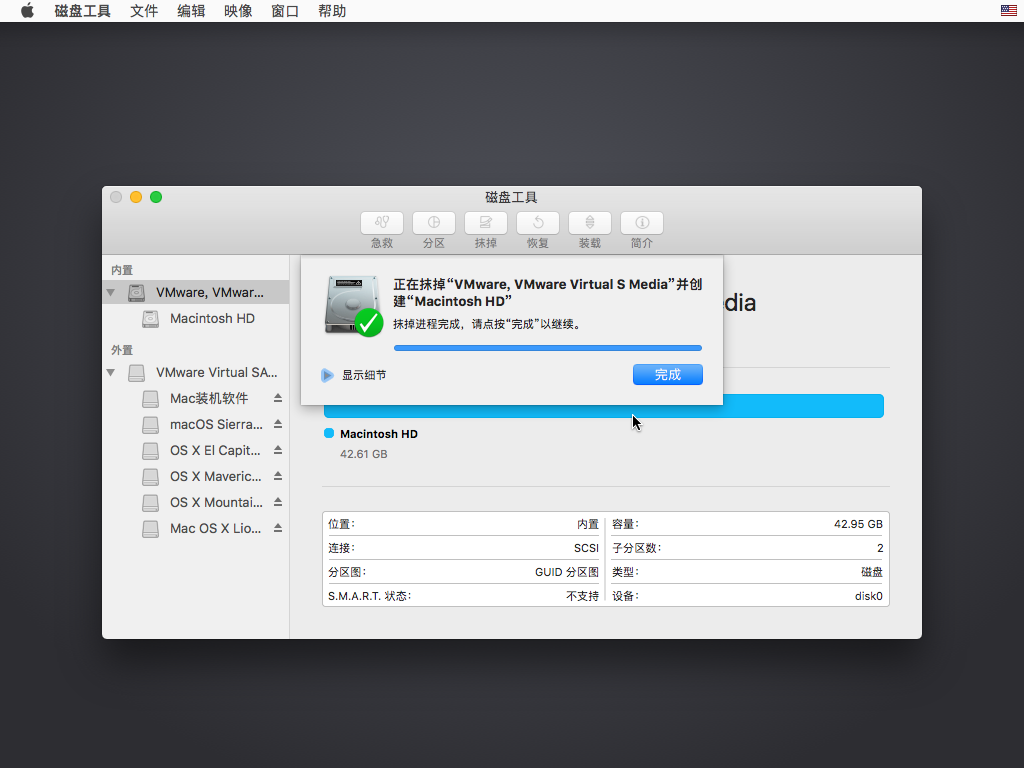The height and width of the screenshot is (768, 1024).
Task: Click the Macintosh HD label below partition bar
Action: [379, 434]
